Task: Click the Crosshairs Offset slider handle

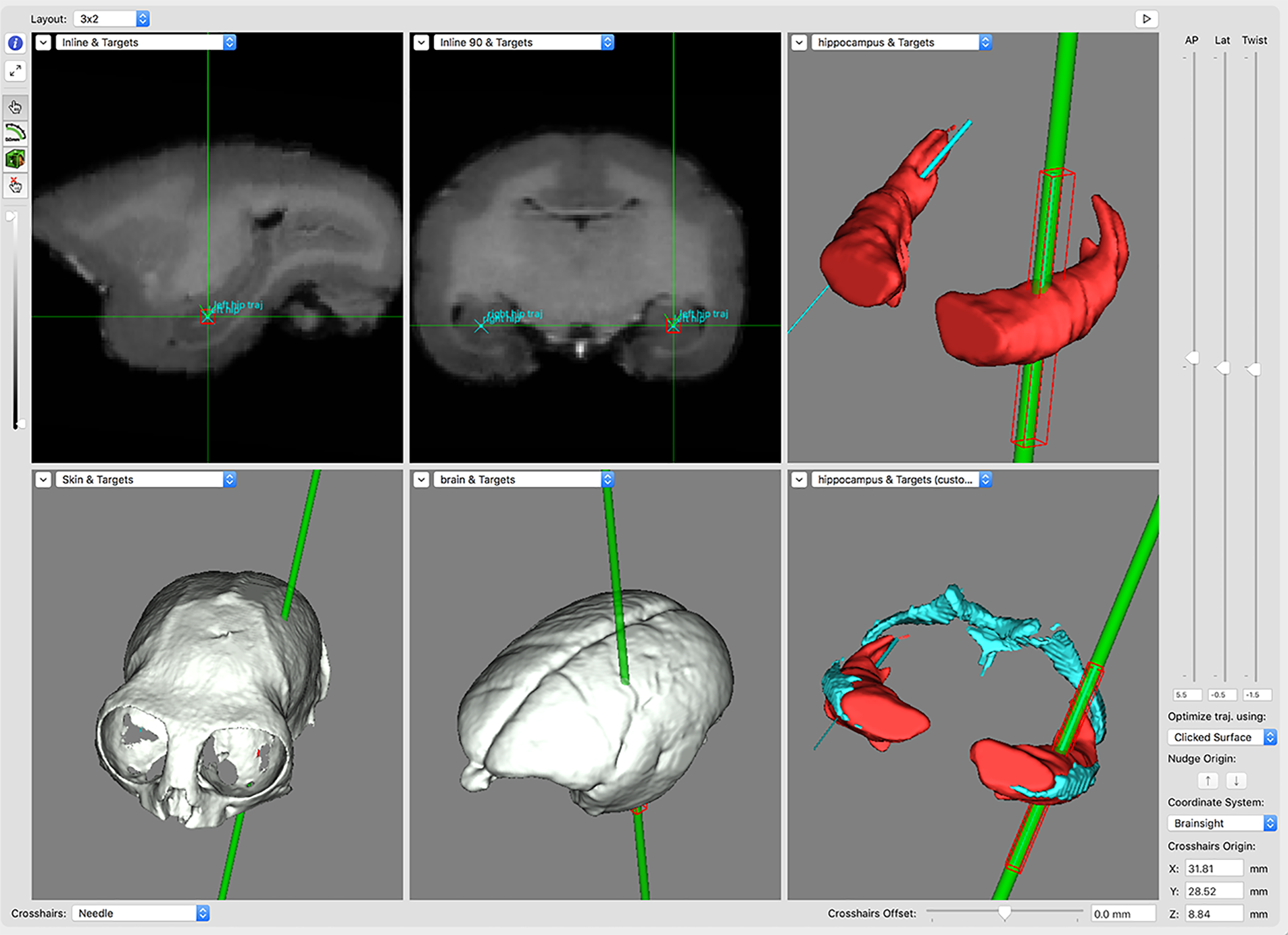Action: tap(1005, 913)
